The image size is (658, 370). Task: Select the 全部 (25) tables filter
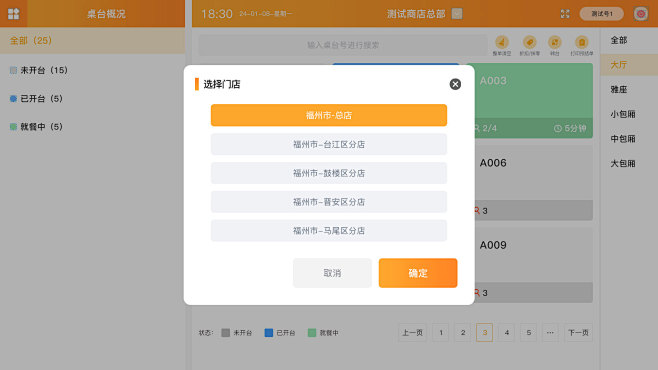point(92,41)
